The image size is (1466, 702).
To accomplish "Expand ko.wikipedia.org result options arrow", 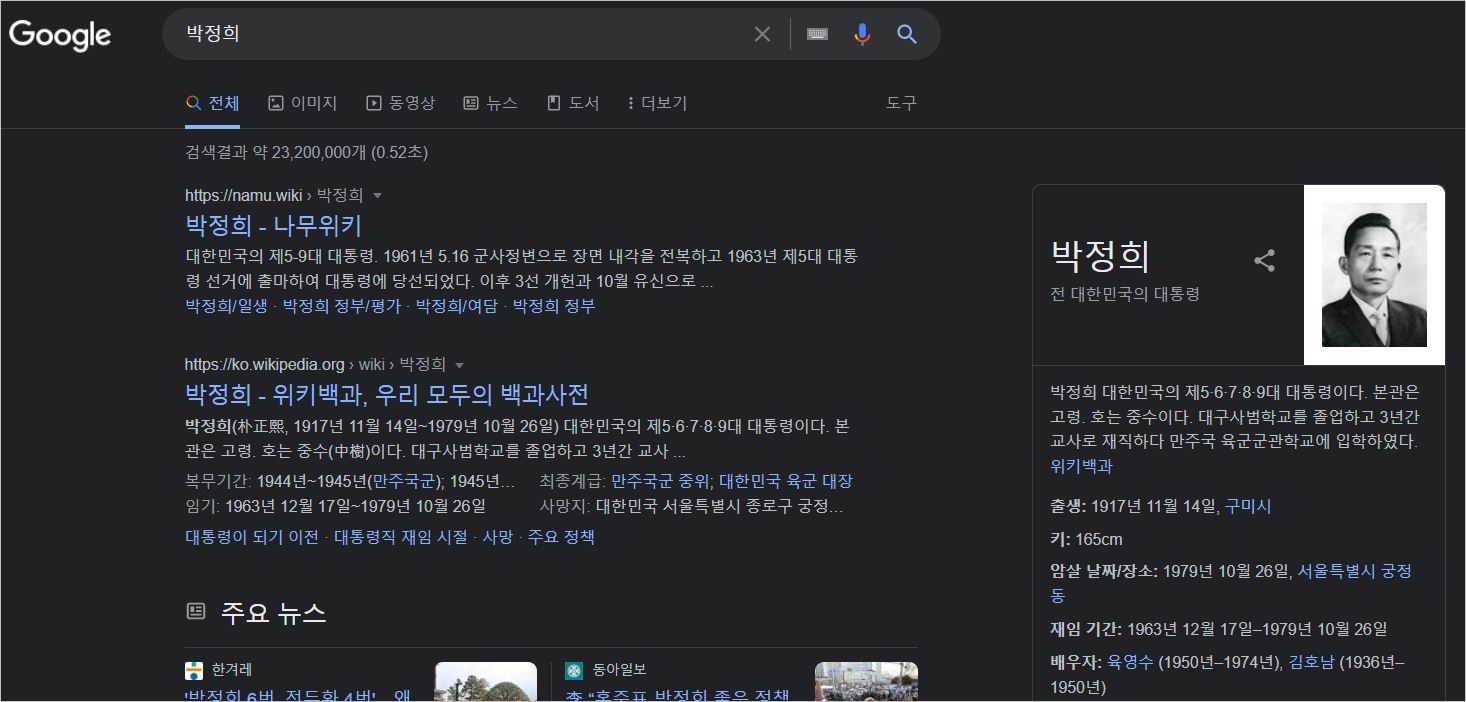I will tap(459, 365).
